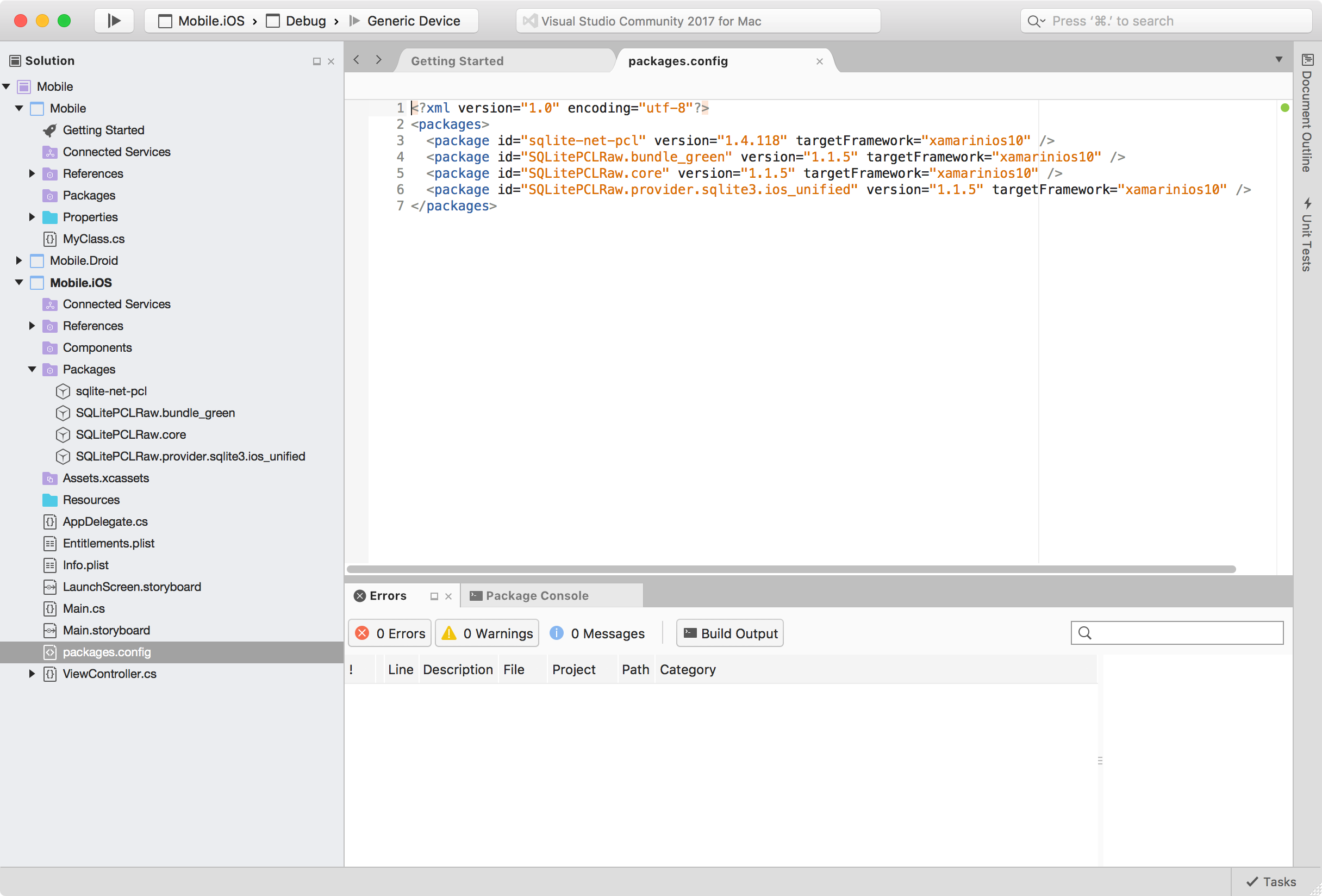Select the SQLitePCLRaw.core package icon
Viewport: 1322px width, 896px height.
[63, 434]
